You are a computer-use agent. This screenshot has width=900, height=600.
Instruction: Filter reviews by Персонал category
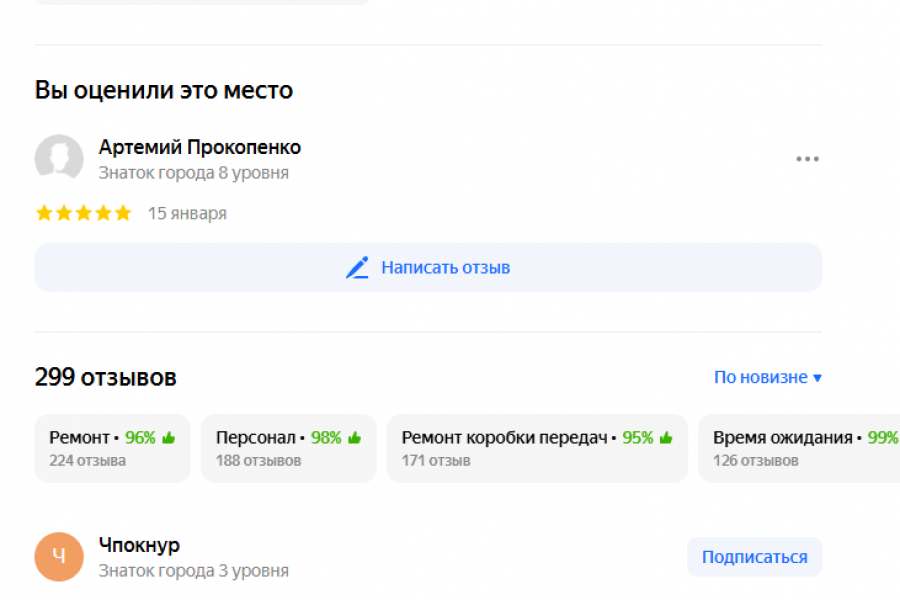click(x=288, y=448)
